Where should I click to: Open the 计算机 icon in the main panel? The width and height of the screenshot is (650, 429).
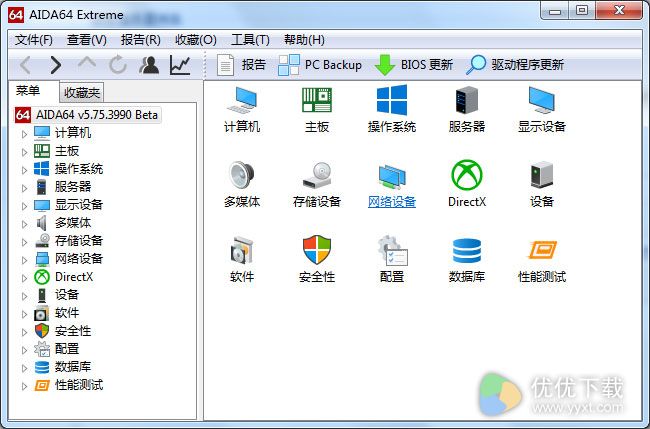(x=242, y=101)
